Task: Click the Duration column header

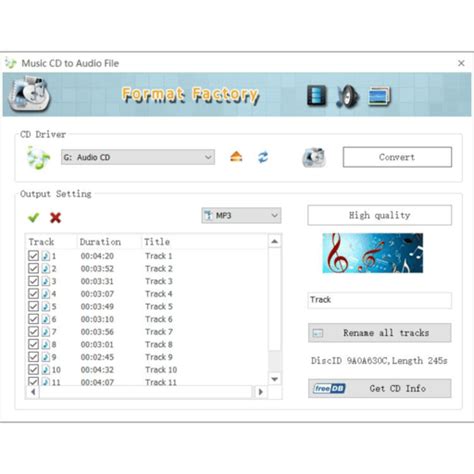Action: pos(109,242)
